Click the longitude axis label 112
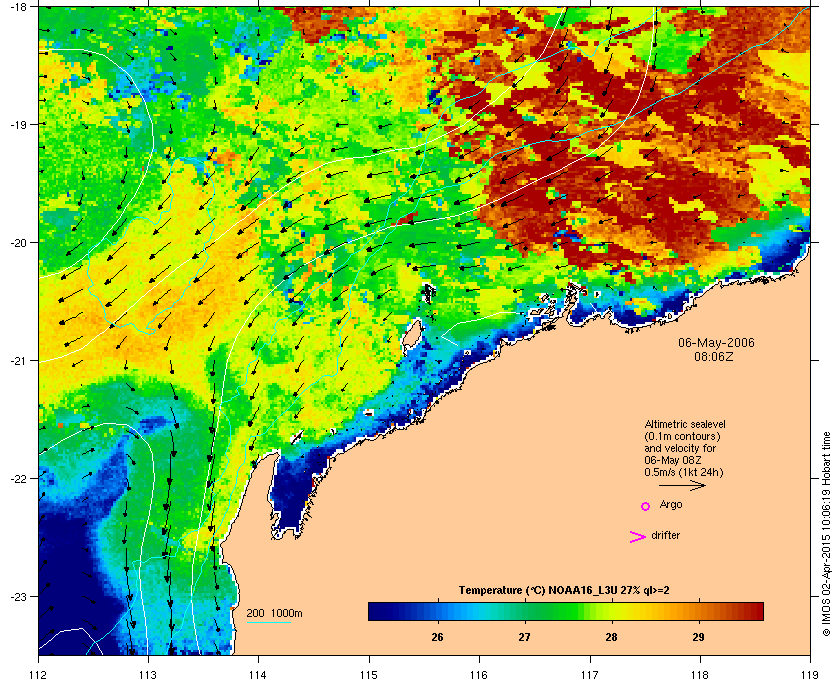 coord(39,675)
